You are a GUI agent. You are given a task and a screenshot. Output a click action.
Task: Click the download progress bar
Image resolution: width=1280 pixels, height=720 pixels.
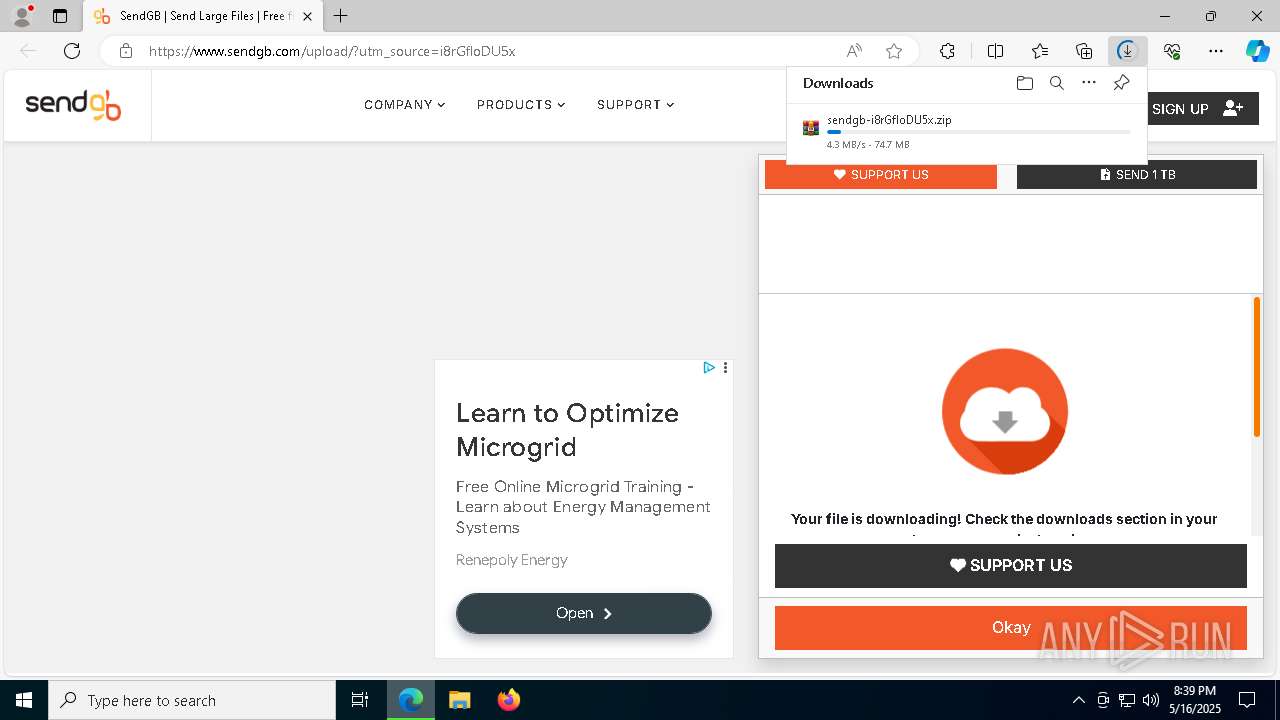coord(979,132)
